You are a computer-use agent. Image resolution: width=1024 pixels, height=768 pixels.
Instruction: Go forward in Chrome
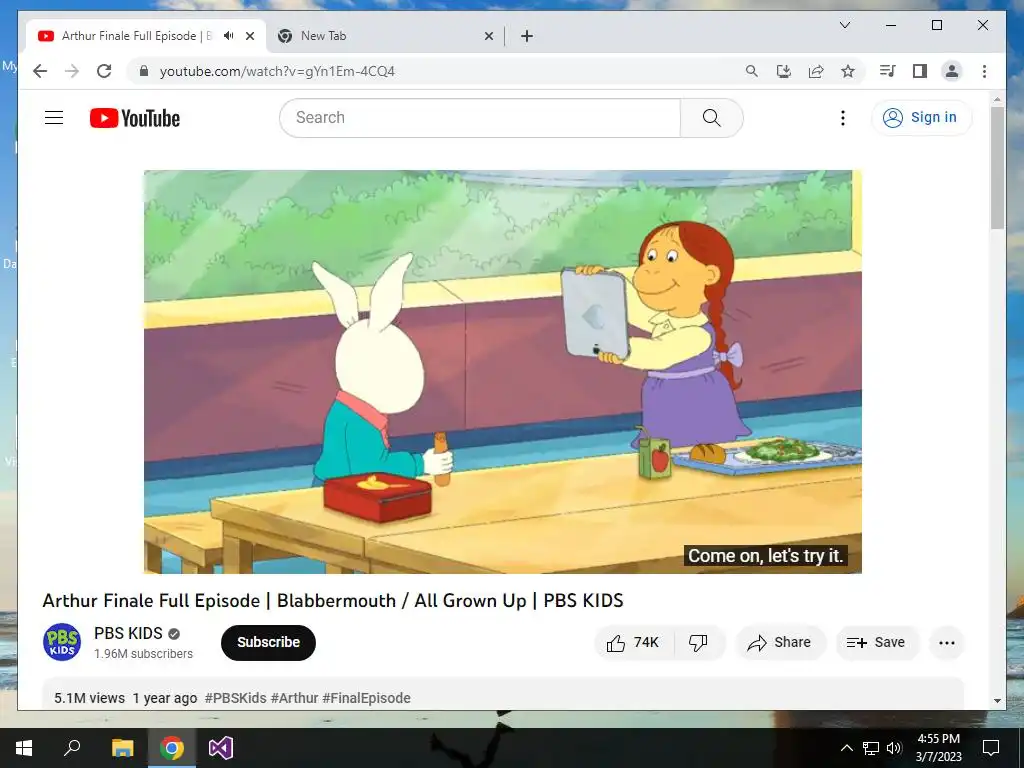coord(72,71)
